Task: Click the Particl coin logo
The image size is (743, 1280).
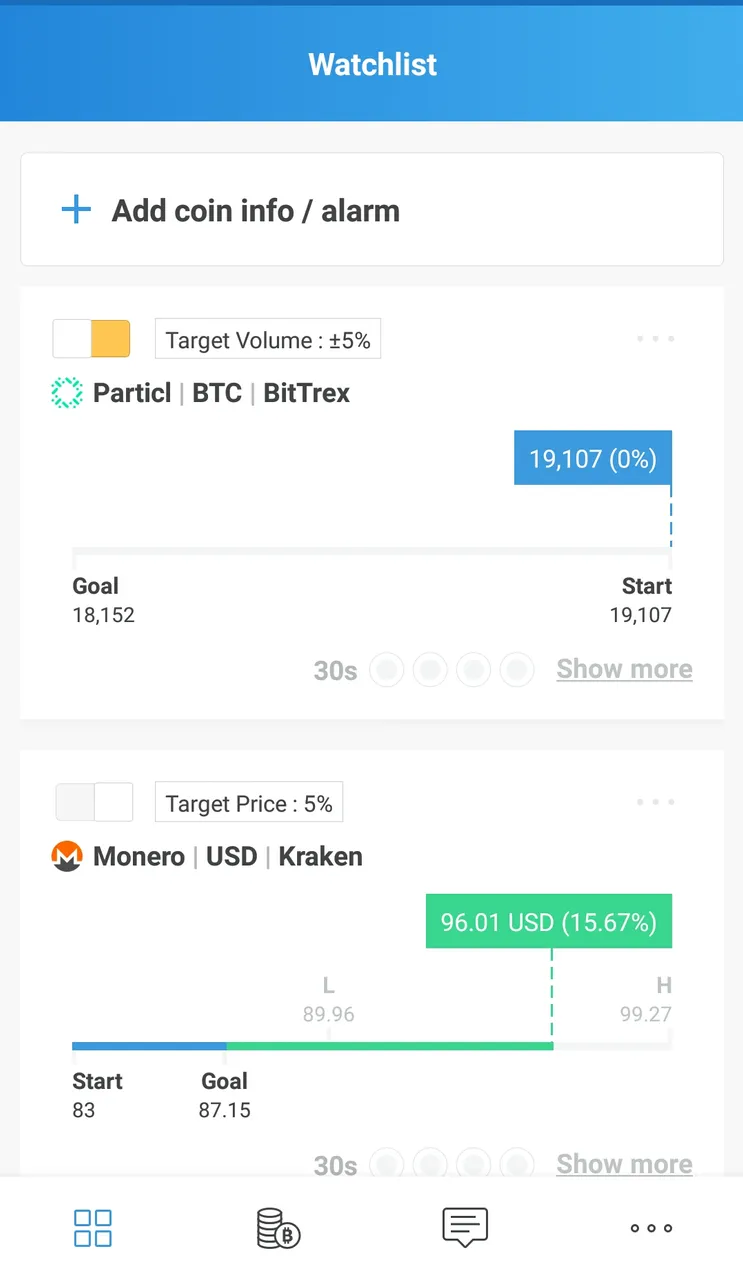Action: pos(67,393)
